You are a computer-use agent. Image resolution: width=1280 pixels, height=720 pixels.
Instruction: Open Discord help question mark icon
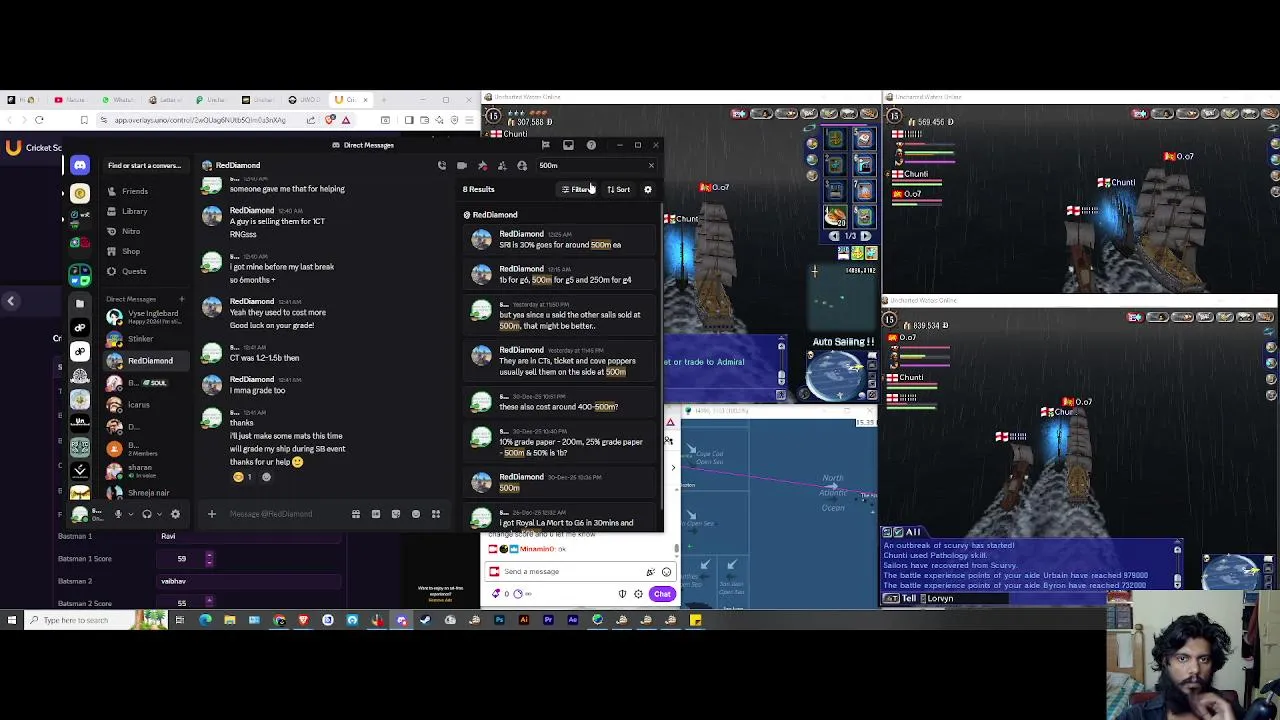(x=591, y=145)
